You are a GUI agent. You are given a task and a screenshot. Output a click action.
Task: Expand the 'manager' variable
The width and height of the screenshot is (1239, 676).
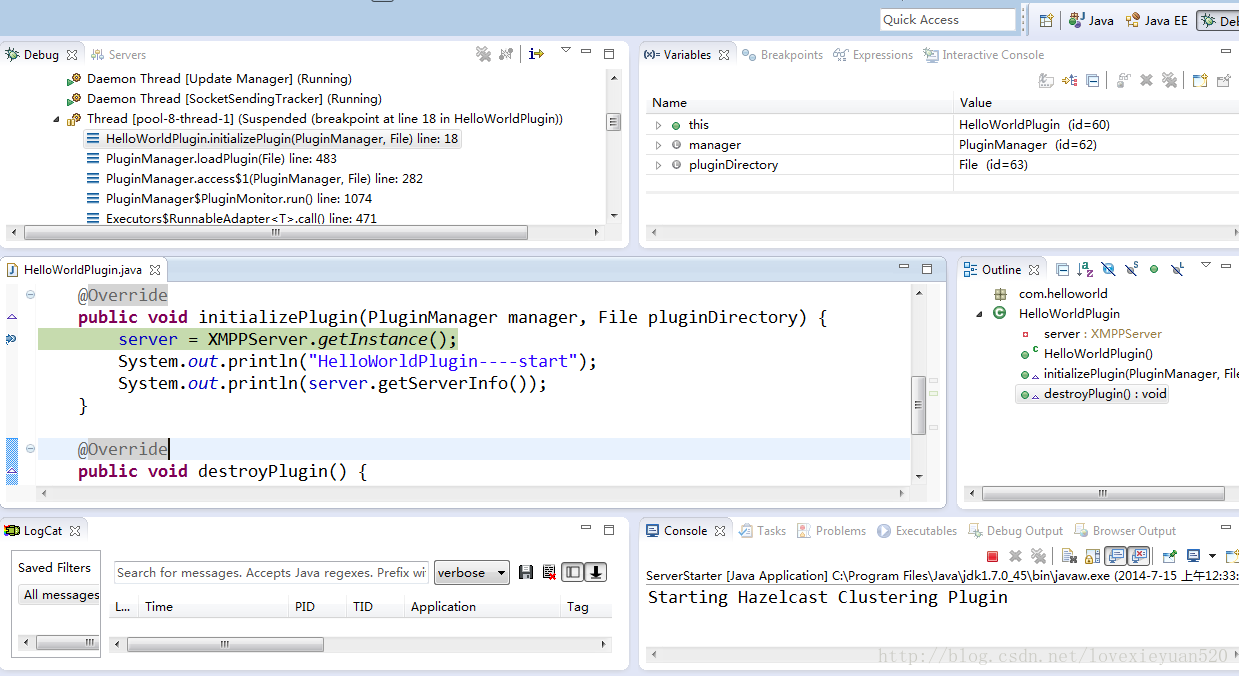658,145
